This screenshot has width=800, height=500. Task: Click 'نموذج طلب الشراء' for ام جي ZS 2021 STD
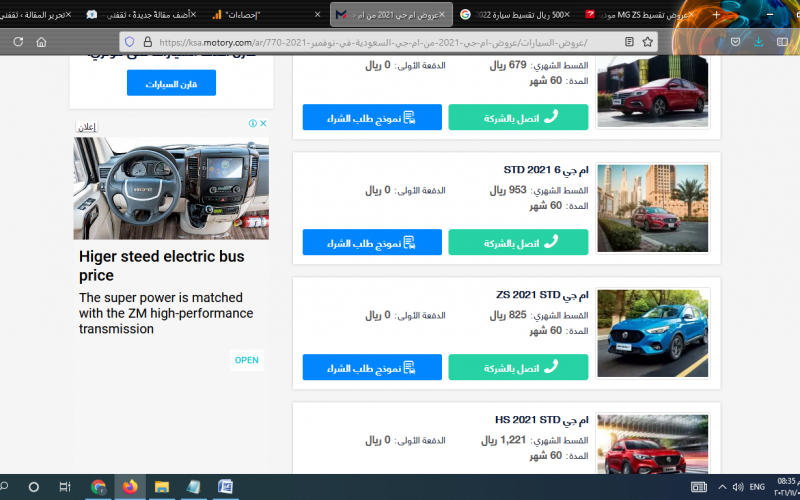tap(372, 367)
